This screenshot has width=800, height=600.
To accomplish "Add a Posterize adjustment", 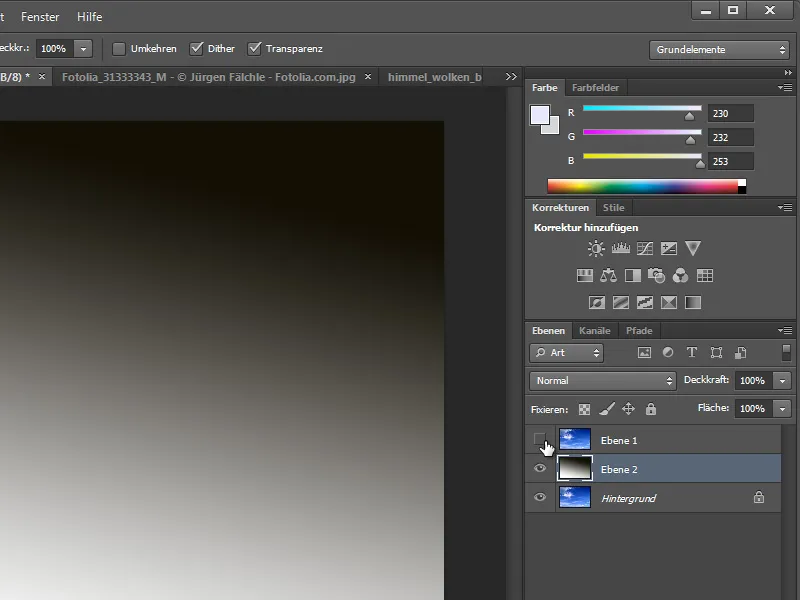I will click(620, 303).
